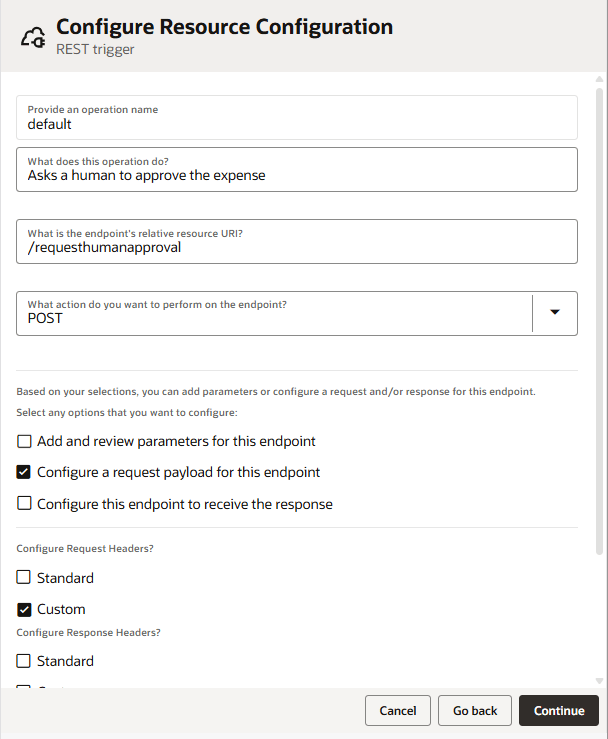Click the REST trigger cloud icon
This screenshot has width=608, height=739.
point(32,37)
